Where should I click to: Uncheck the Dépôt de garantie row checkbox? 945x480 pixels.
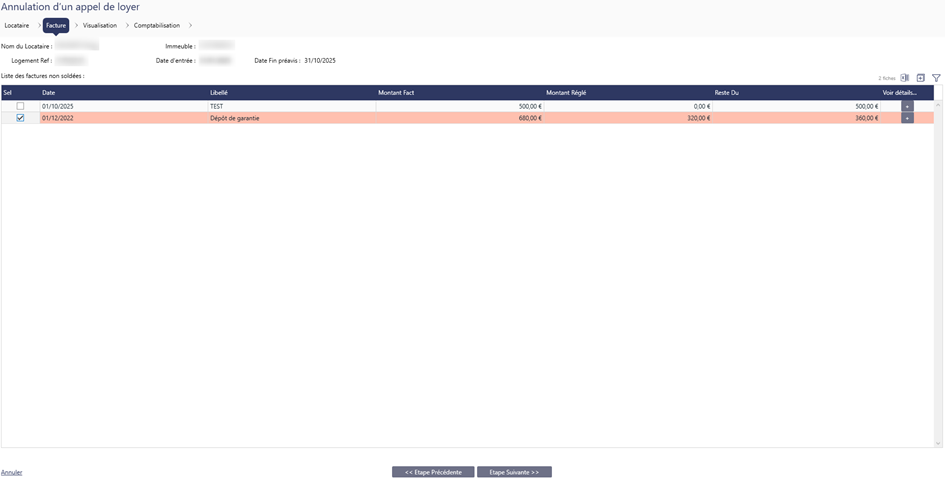click(x=20, y=117)
